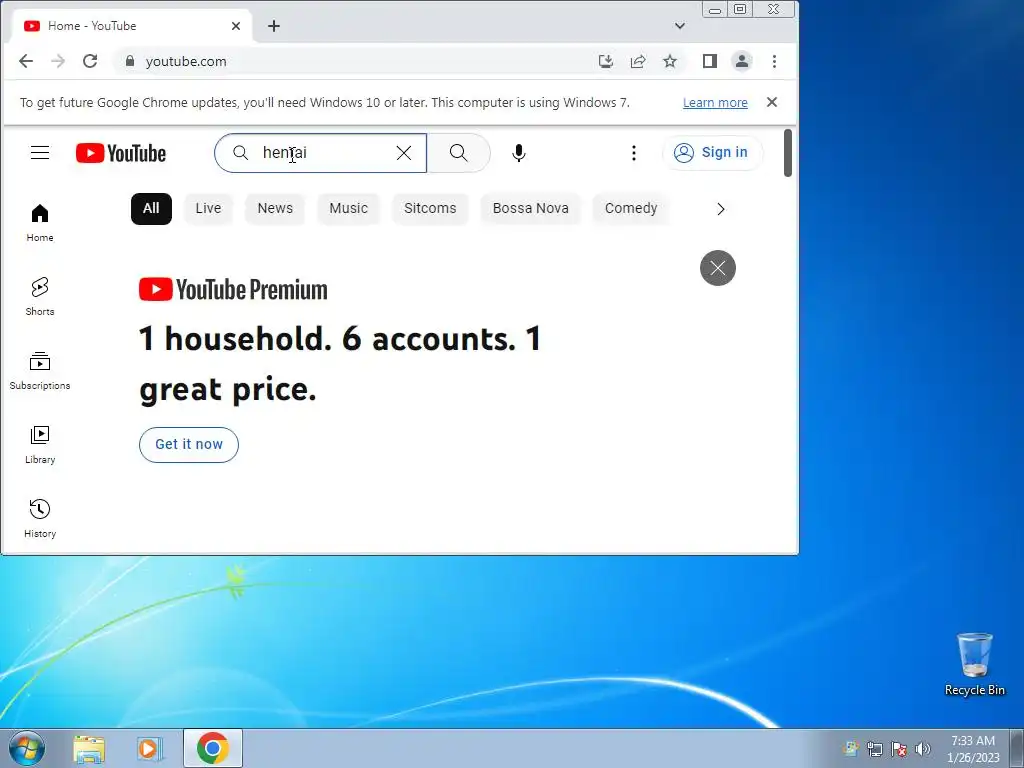
Task: Install YouTube app via address bar icon
Action: tap(606, 61)
